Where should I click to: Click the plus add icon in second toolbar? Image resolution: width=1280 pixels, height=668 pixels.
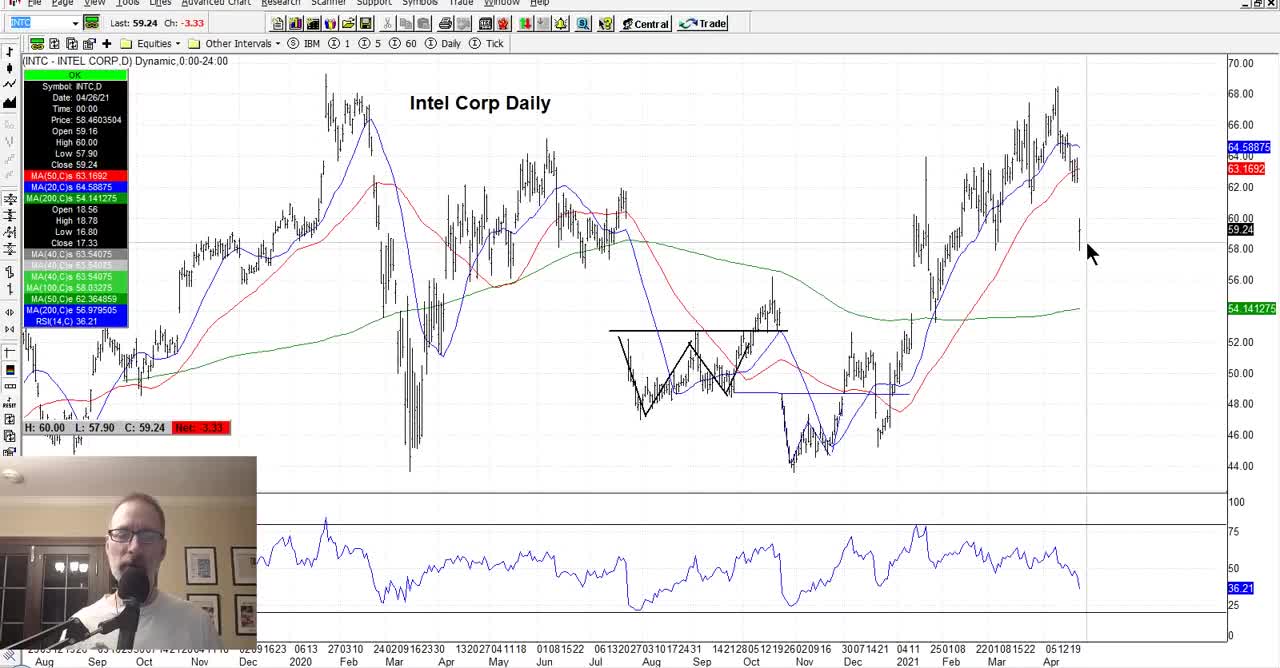click(x=106, y=44)
